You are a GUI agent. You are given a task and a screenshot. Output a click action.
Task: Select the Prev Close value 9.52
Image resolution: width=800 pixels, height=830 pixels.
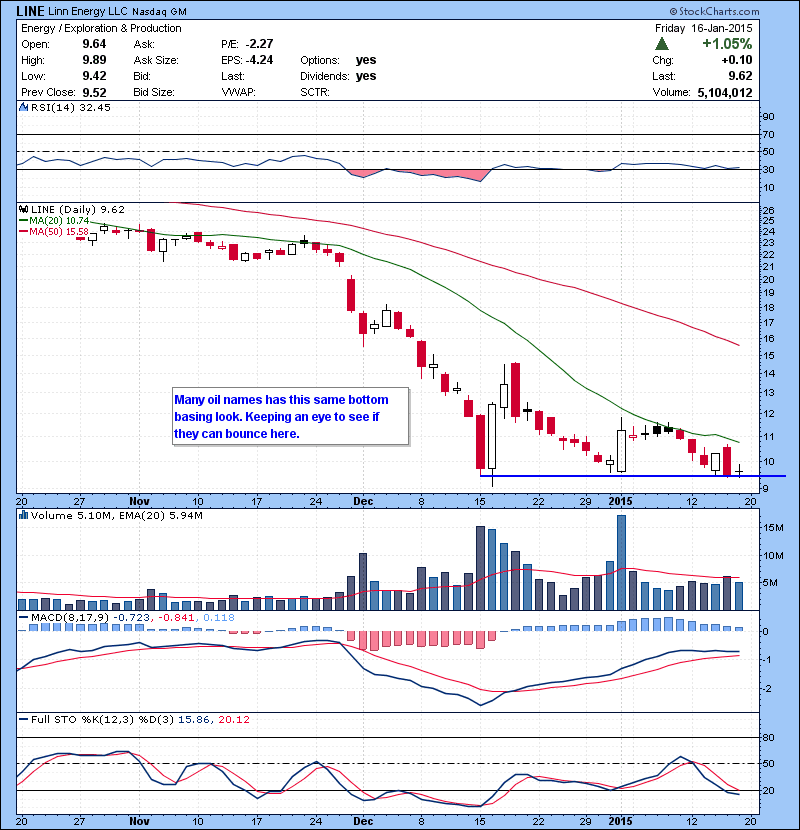tap(94, 93)
